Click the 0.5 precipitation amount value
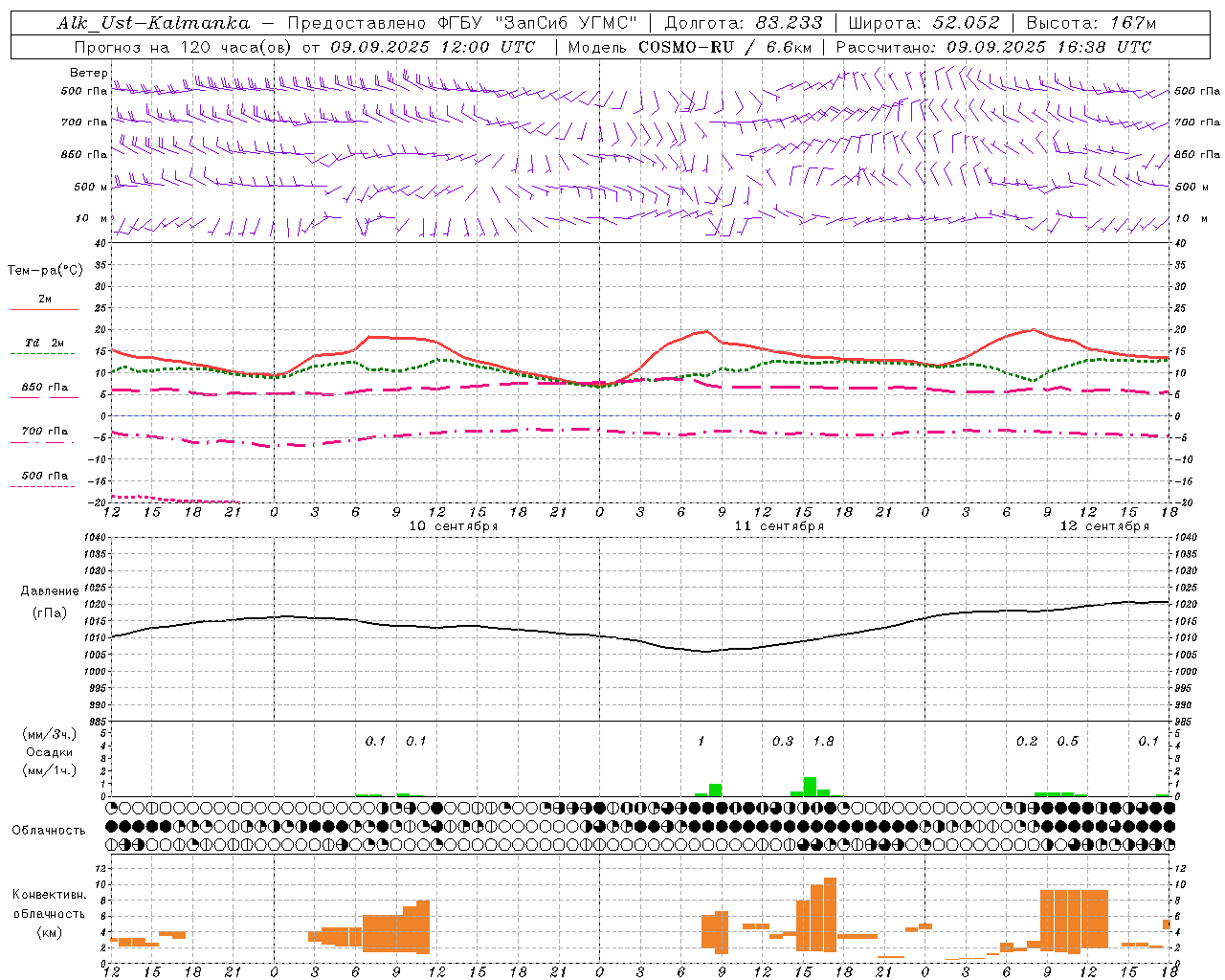This screenshot has height=980, width=1225. [1067, 741]
